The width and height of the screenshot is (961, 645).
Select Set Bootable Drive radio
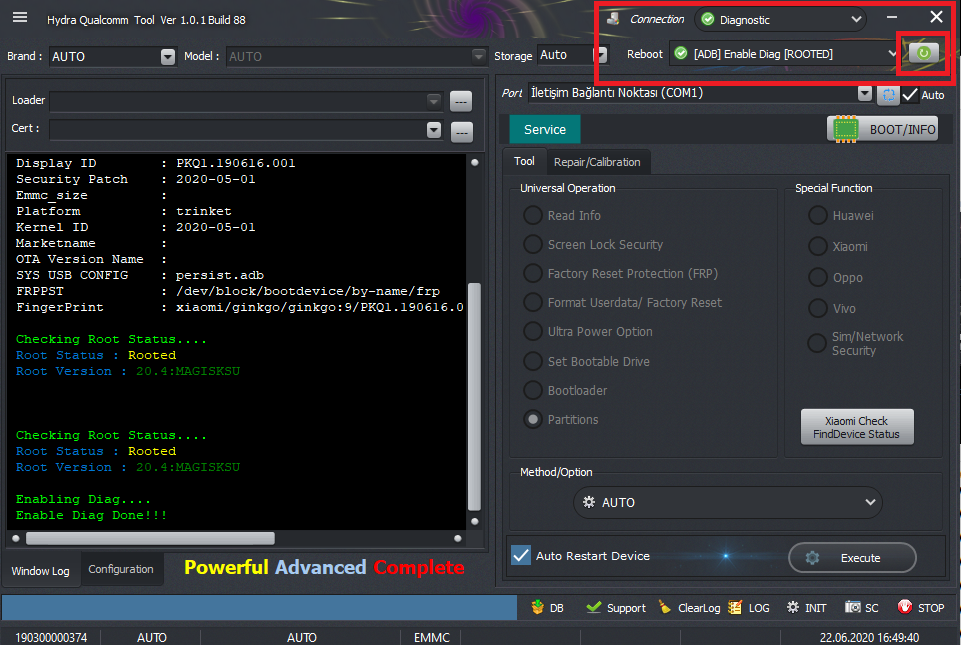pos(533,361)
